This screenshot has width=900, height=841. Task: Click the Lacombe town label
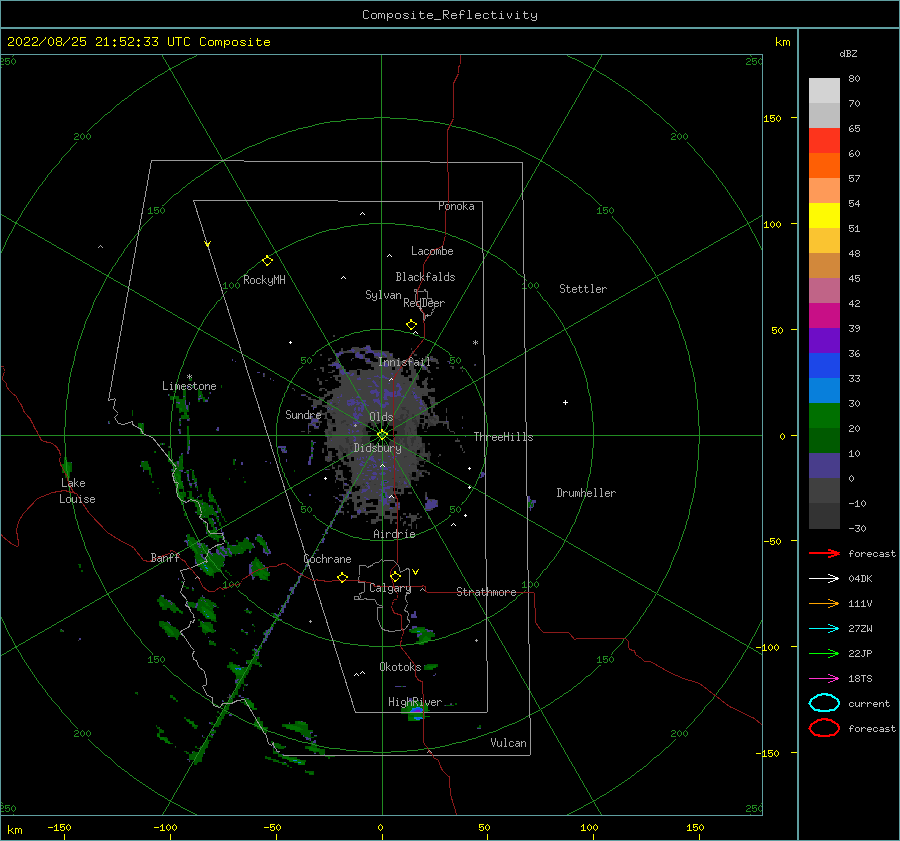click(x=432, y=251)
